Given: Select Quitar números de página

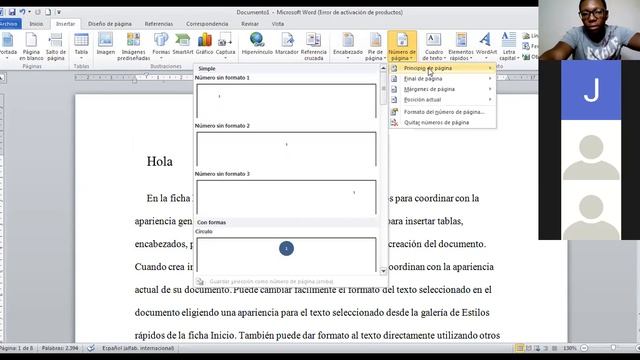Looking at the screenshot, I should pos(442,122).
